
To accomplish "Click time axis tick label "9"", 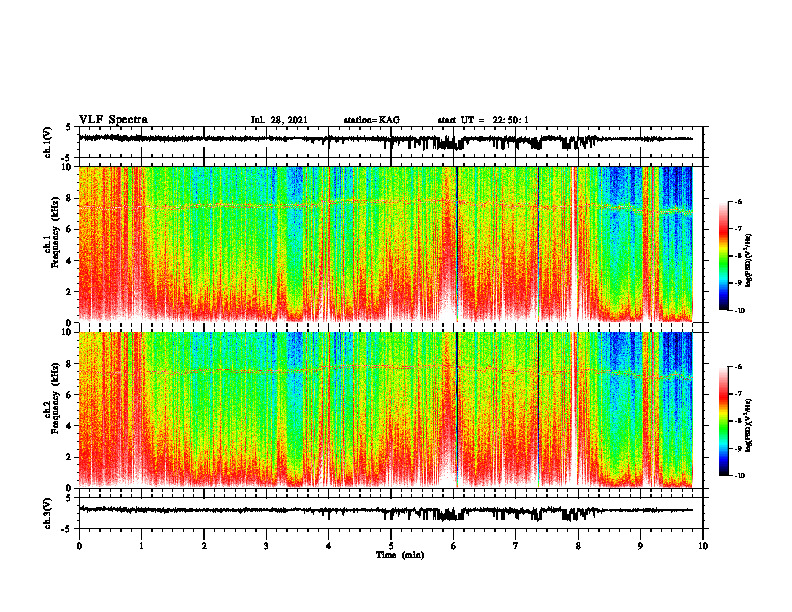I will [x=640, y=546].
